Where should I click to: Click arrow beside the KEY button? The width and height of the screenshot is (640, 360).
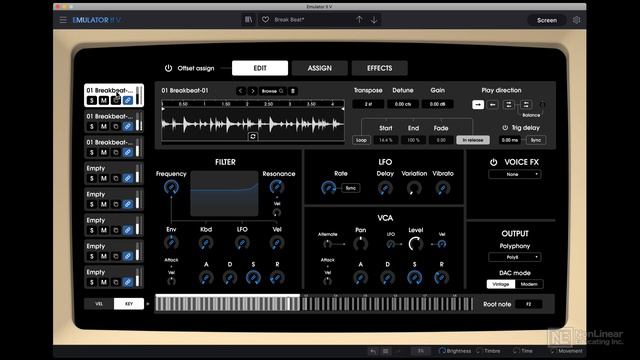point(148,304)
